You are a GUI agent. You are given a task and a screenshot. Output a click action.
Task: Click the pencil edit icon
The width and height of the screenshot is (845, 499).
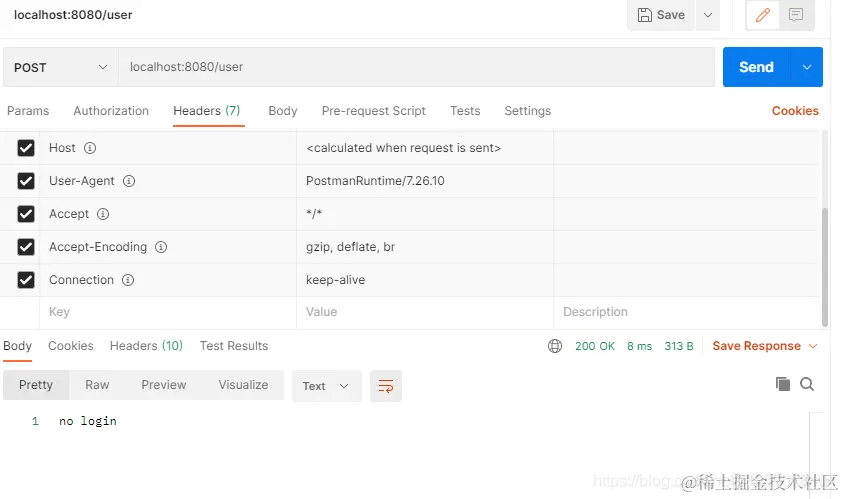[x=764, y=15]
